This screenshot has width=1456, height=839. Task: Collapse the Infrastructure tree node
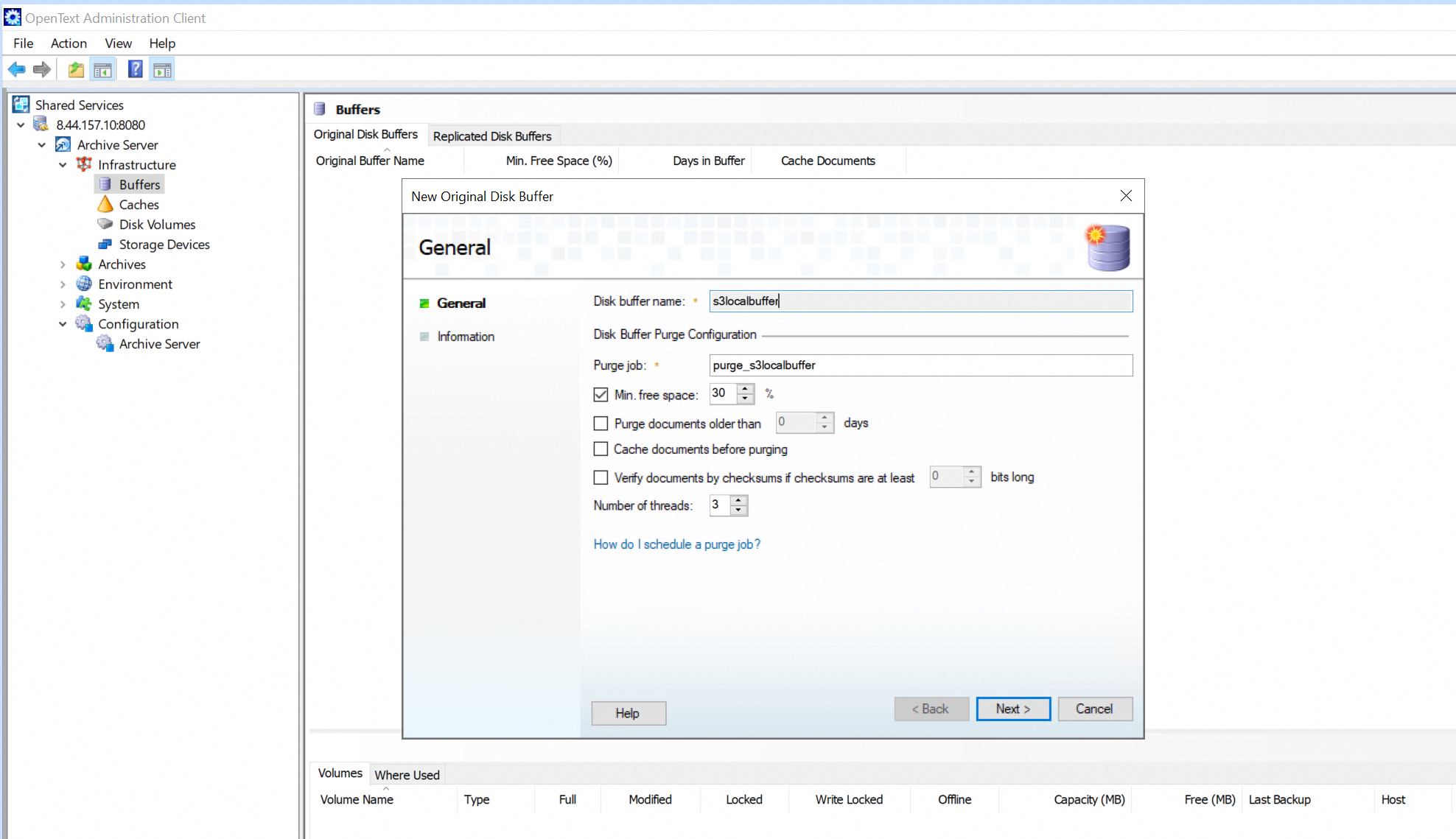click(x=63, y=165)
